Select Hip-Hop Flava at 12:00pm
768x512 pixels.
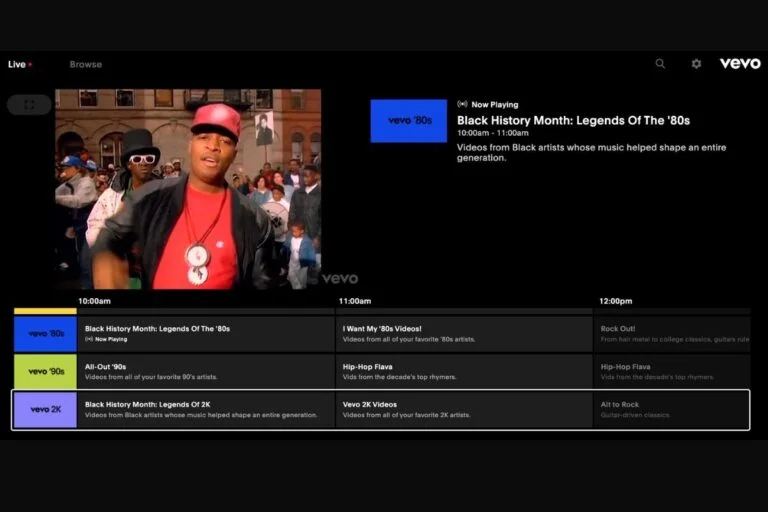(672, 371)
